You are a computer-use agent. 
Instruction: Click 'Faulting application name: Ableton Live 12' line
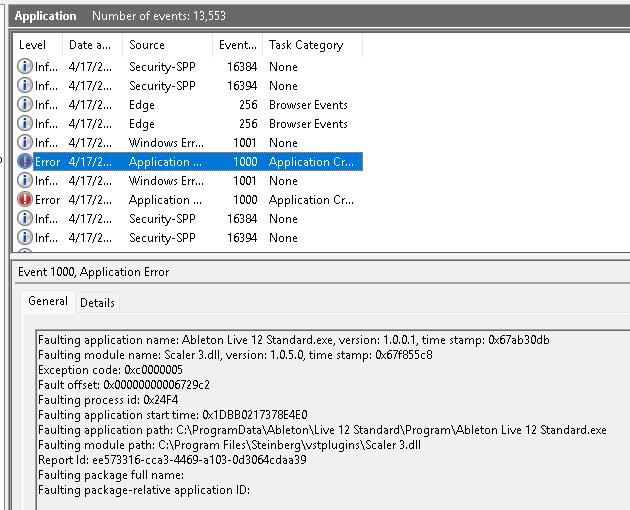tap(294, 340)
